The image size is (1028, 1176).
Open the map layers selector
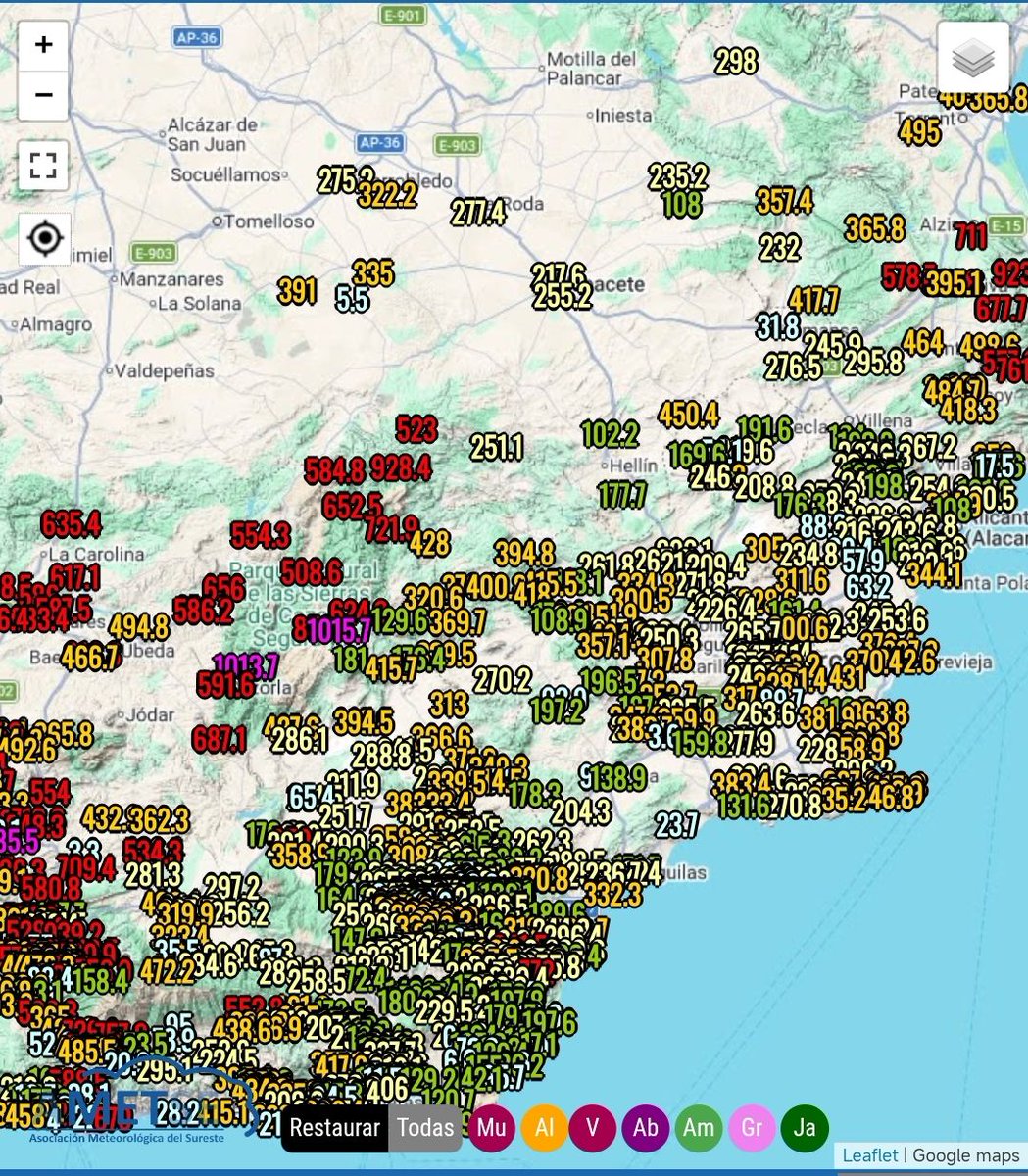tap(973, 58)
